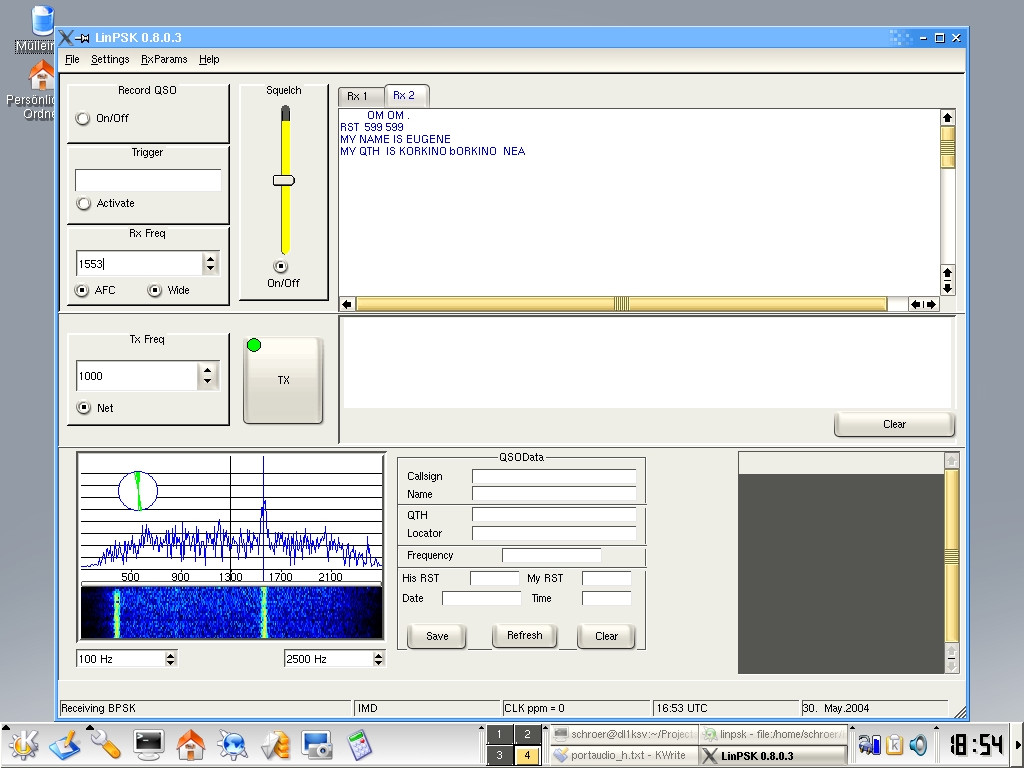Image resolution: width=1024 pixels, height=768 pixels.
Task: Adjust the 2500 Hz upper limit spinner
Action: point(378,659)
